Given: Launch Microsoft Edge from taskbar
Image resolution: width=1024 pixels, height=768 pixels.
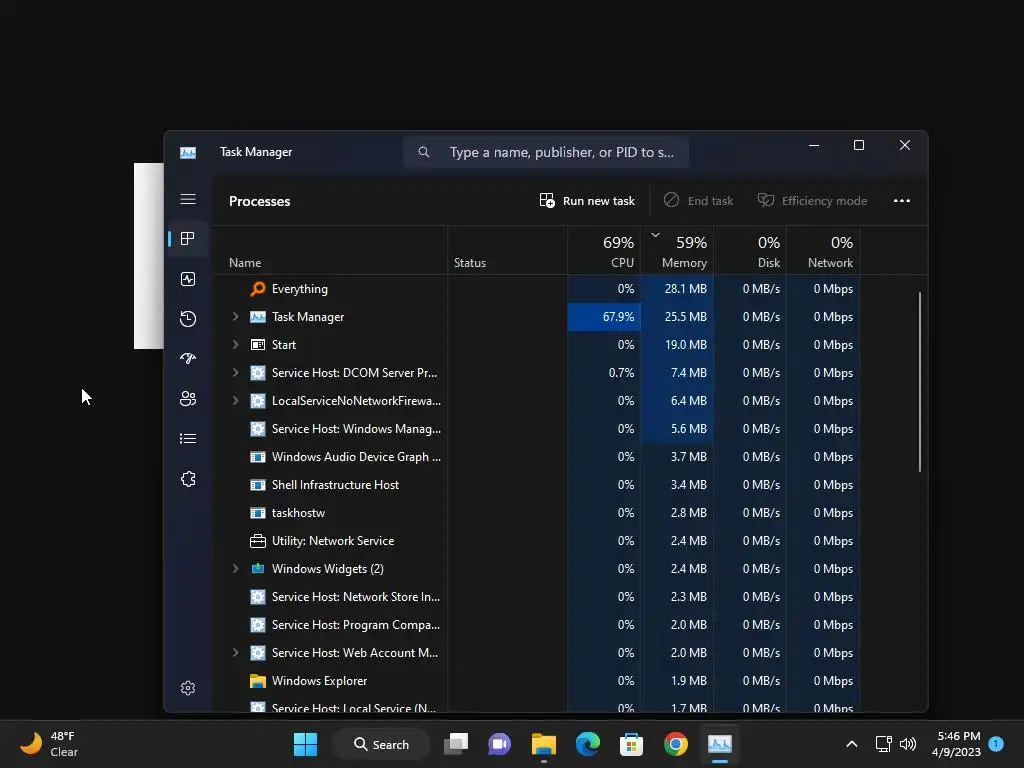Looking at the screenshot, I should 588,744.
